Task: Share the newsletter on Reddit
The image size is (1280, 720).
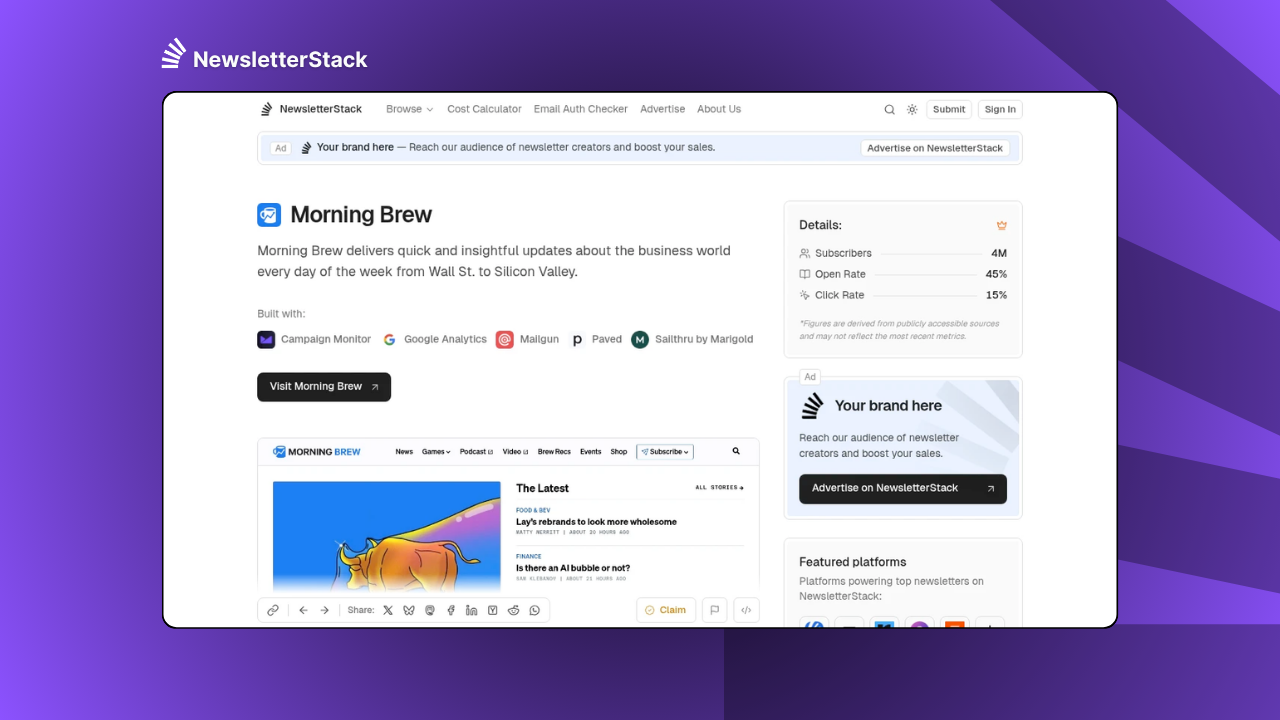Action: pyautogui.click(x=513, y=610)
